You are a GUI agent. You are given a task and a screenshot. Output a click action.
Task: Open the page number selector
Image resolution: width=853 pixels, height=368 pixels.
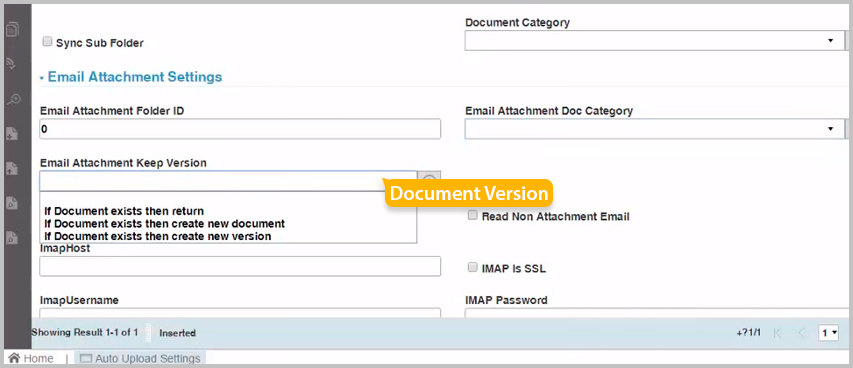[x=829, y=332]
